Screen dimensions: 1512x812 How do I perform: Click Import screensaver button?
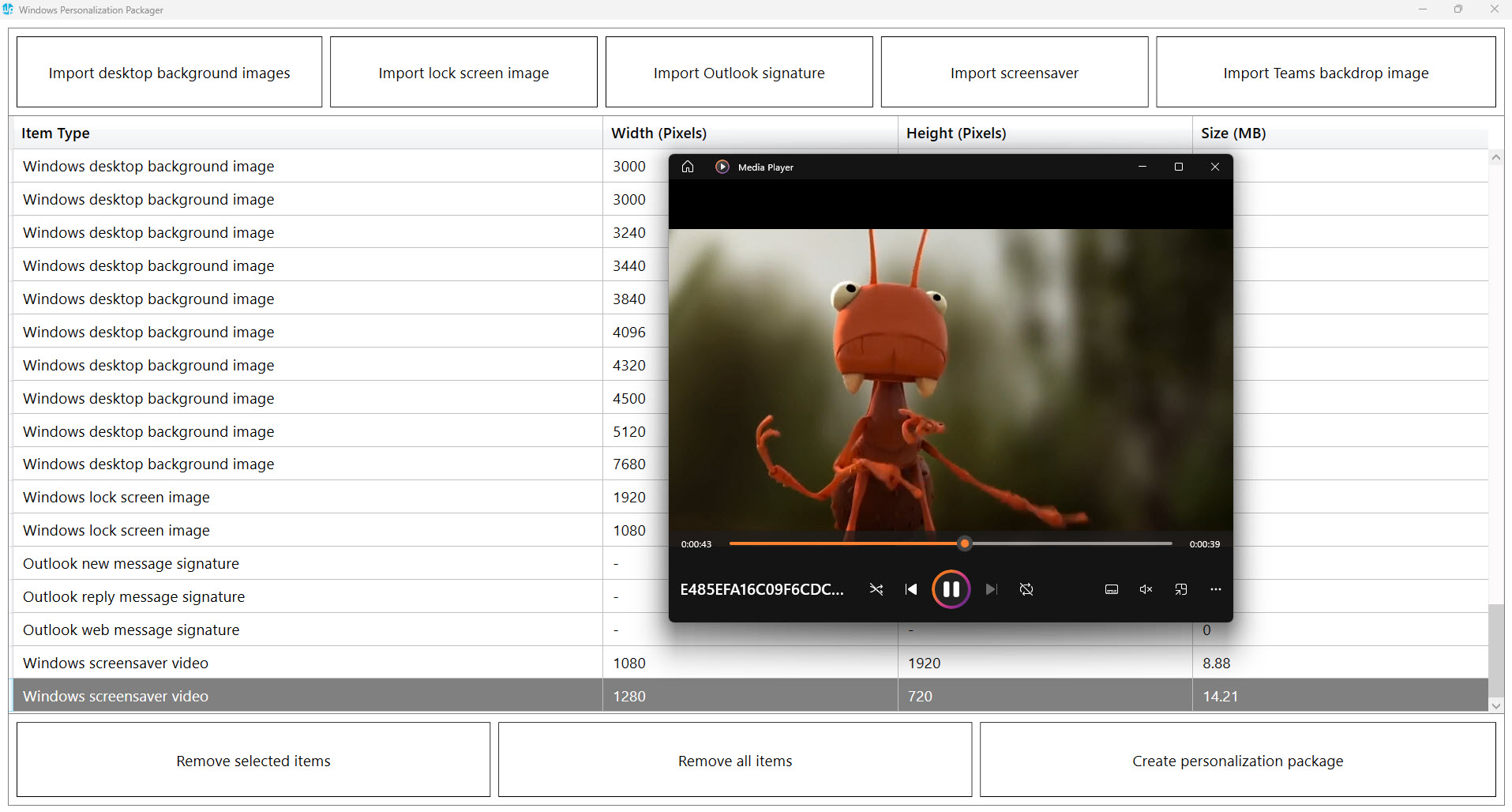1015,72
